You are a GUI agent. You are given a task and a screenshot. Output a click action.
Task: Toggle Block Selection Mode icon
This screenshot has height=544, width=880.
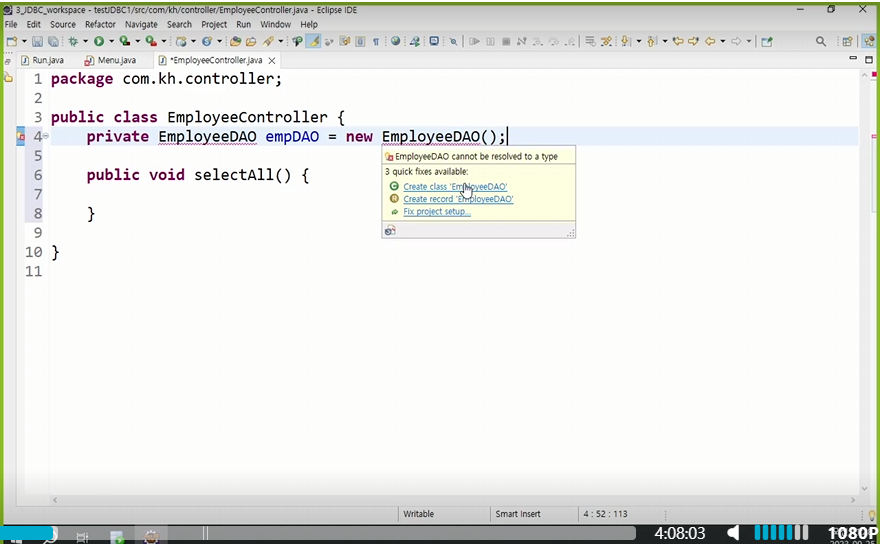tap(360, 41)
